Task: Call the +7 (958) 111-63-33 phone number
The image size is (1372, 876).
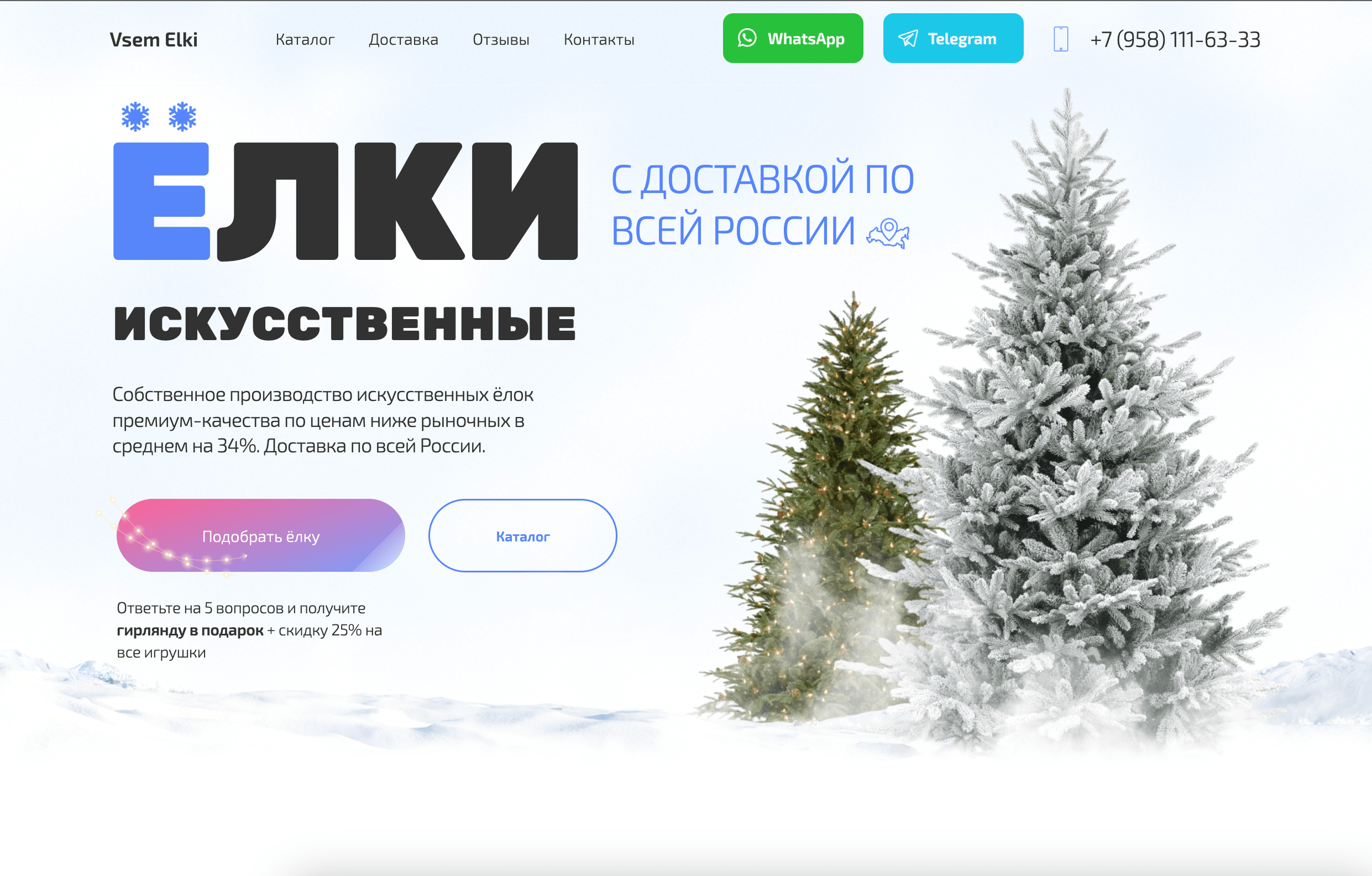Action: tap(1175, 39)
